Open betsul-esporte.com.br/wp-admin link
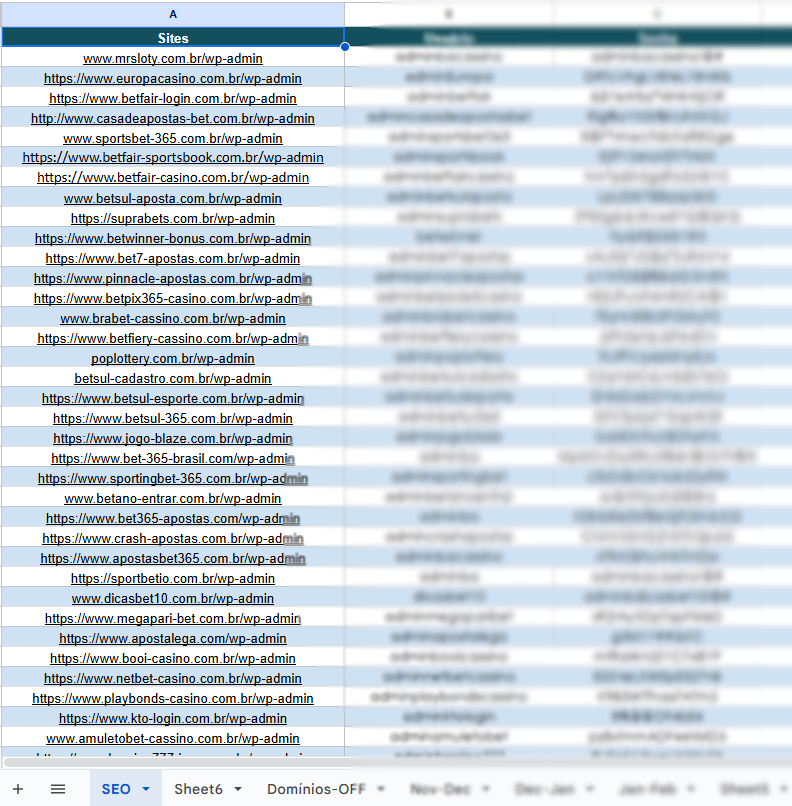Image resolution: width=792 pixels, height=806 pixels. click(173, 399)
